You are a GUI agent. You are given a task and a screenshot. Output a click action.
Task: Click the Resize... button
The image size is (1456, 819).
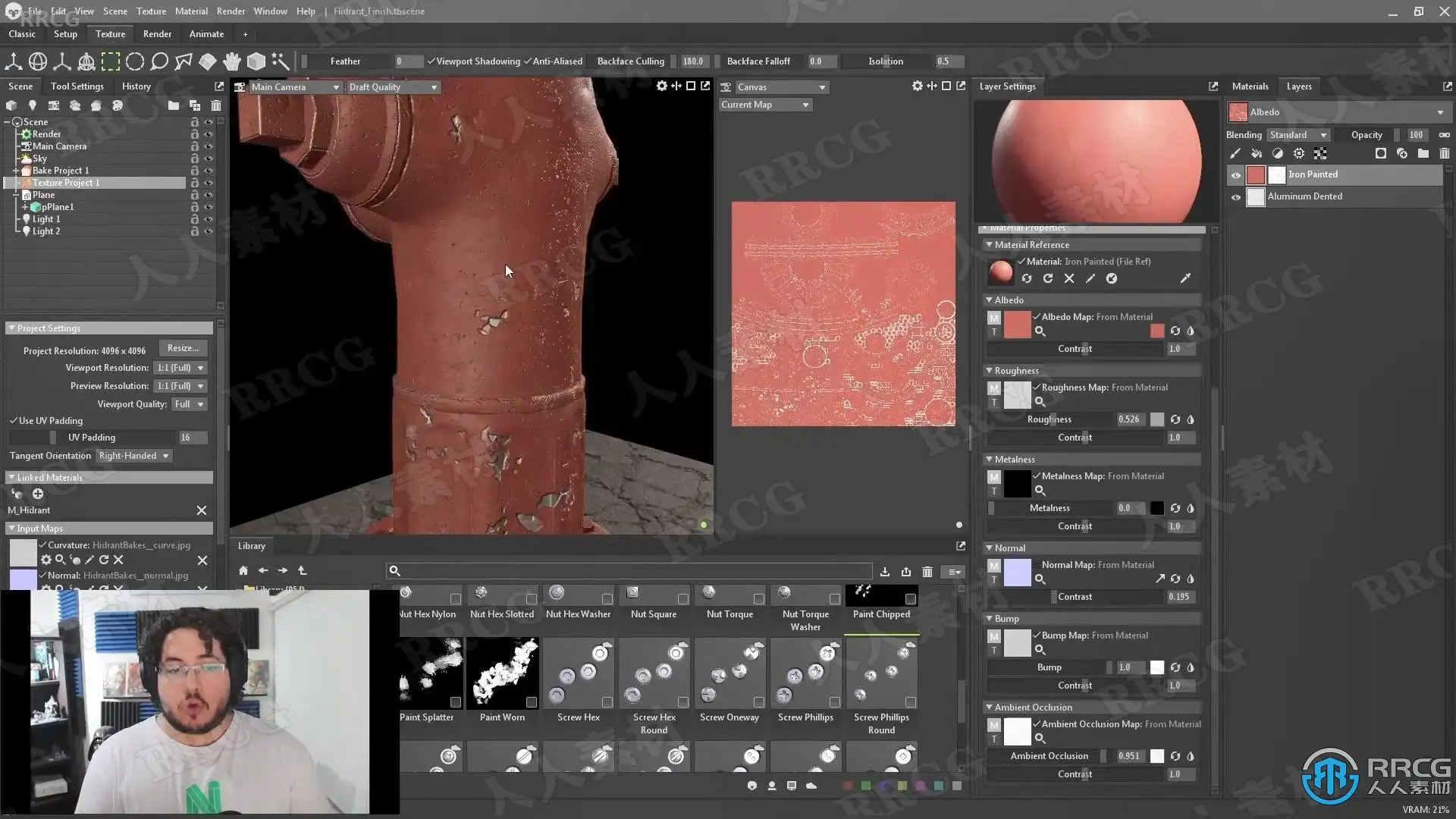click(183, 348)
